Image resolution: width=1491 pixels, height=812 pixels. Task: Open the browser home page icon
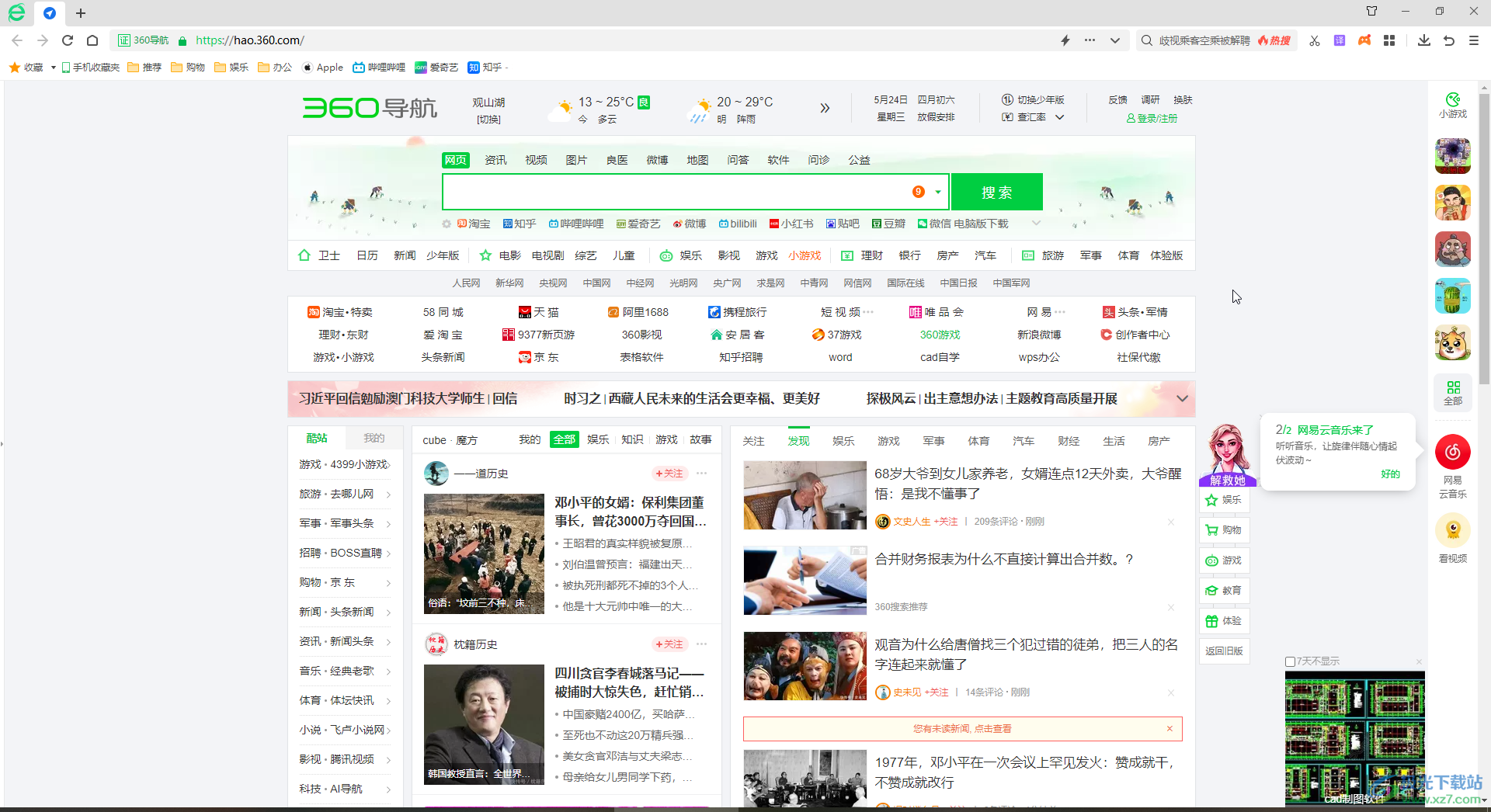[x=92, y=40]
